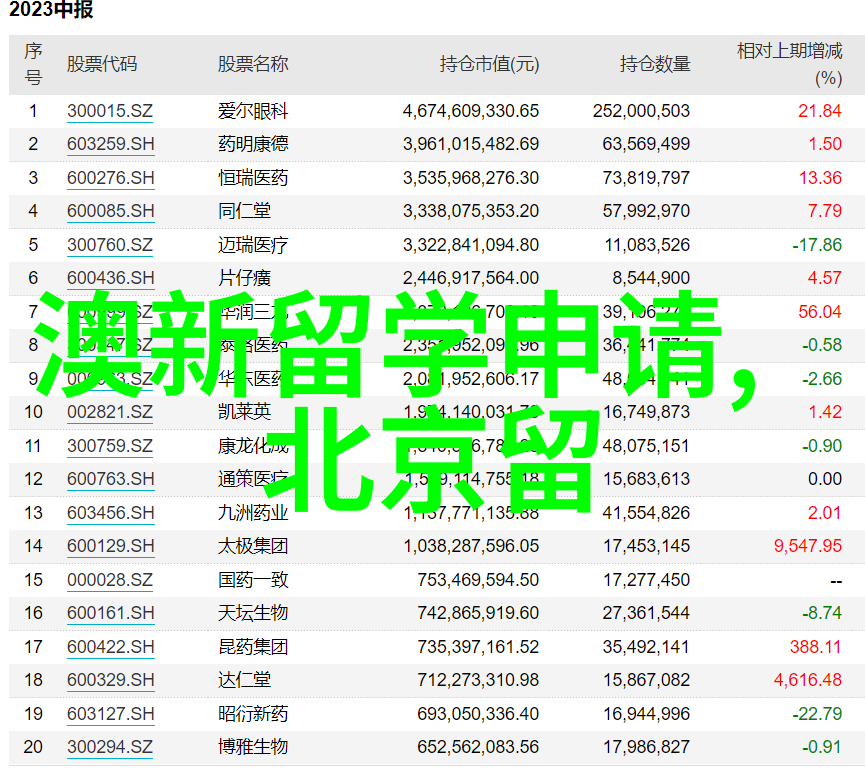Click the 恒瑞医药 name cell
Screen dimensions: 865x776
pos(253,178)
